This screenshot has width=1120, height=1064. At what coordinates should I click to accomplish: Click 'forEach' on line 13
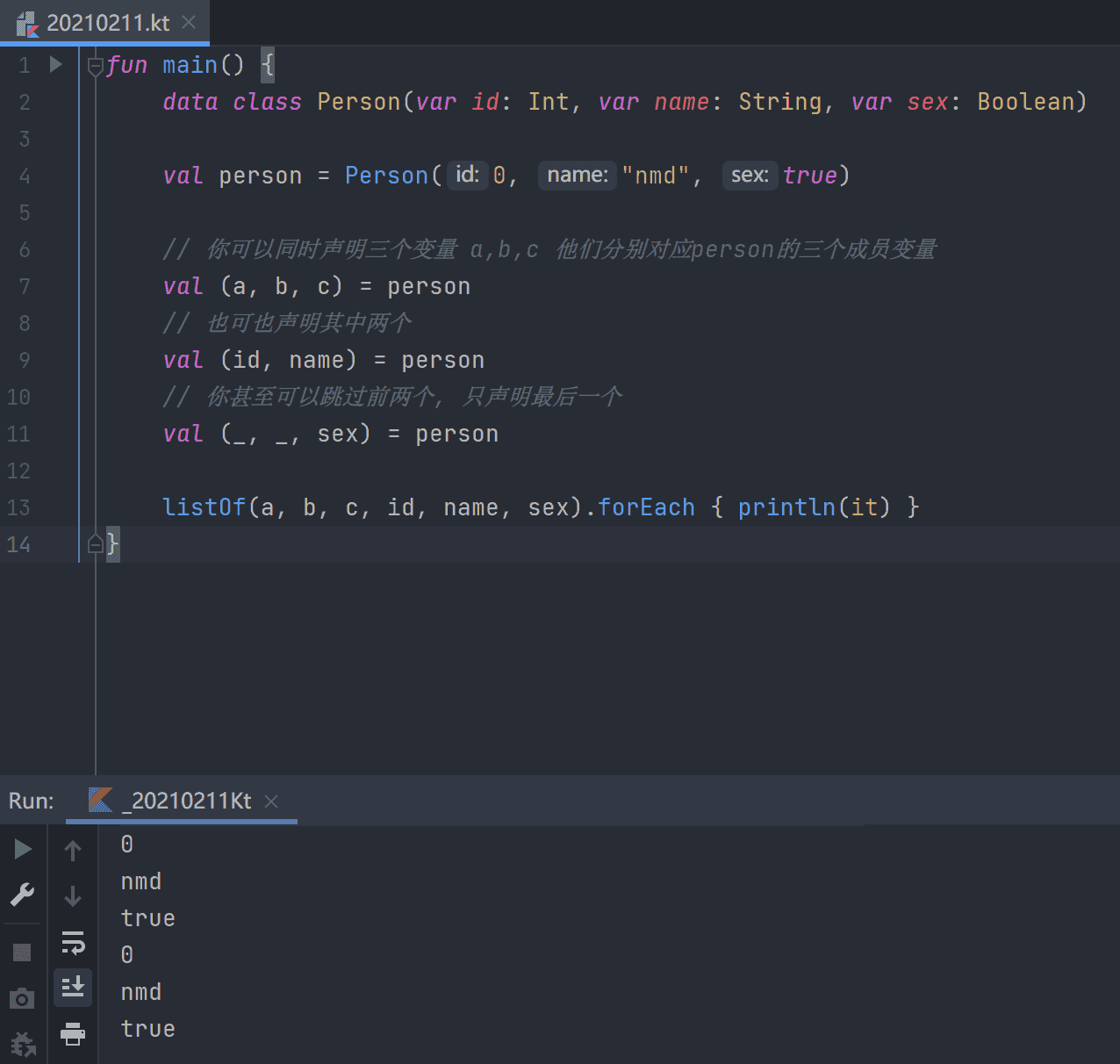point(646,507)
